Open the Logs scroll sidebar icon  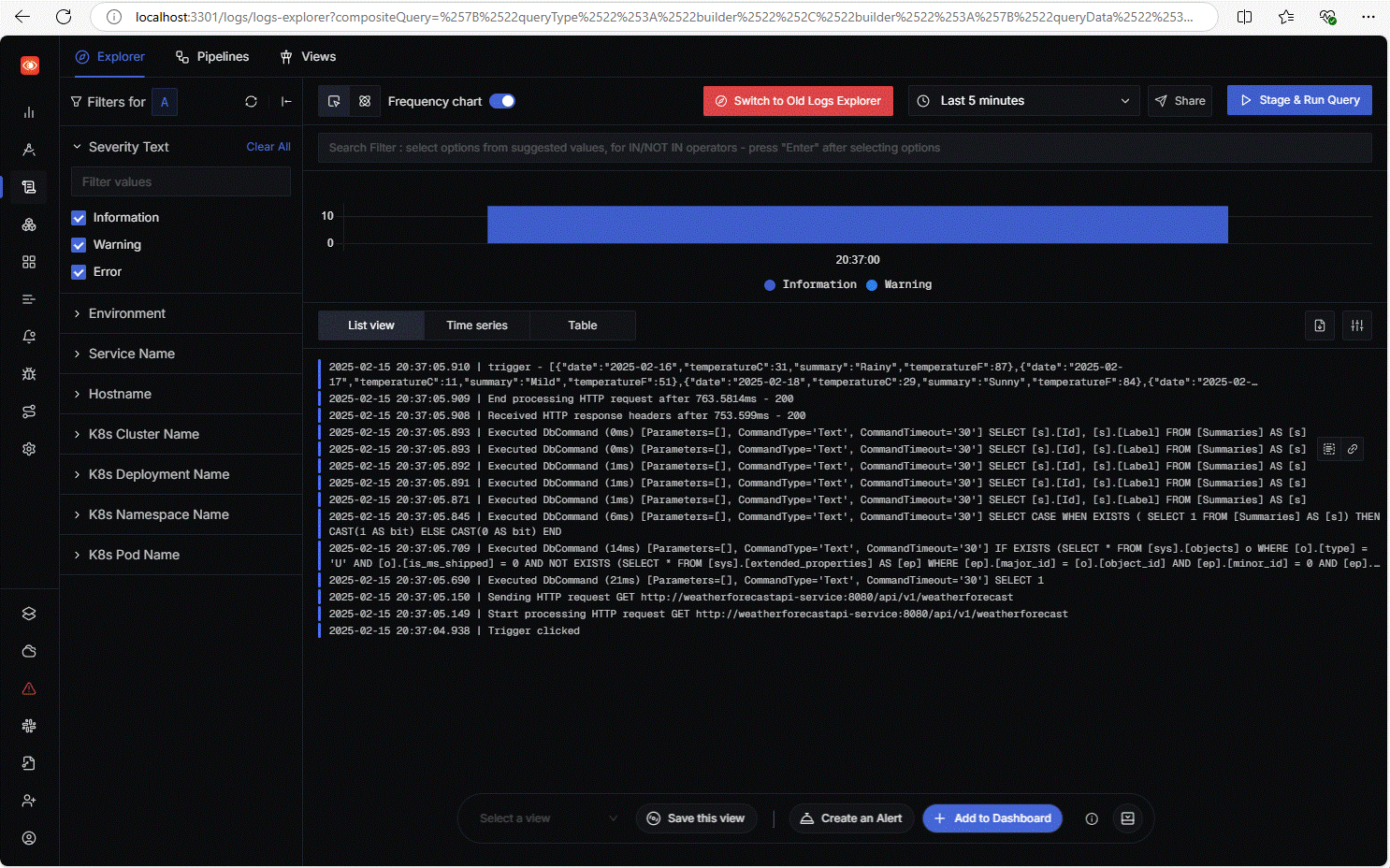(29, 187)
